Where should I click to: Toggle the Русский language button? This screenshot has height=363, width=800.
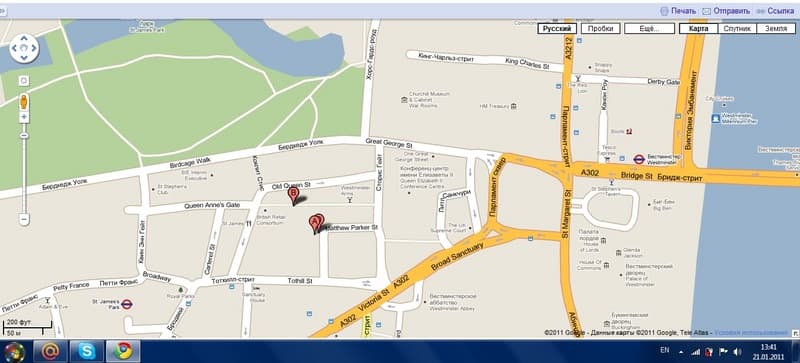point(557,29)
